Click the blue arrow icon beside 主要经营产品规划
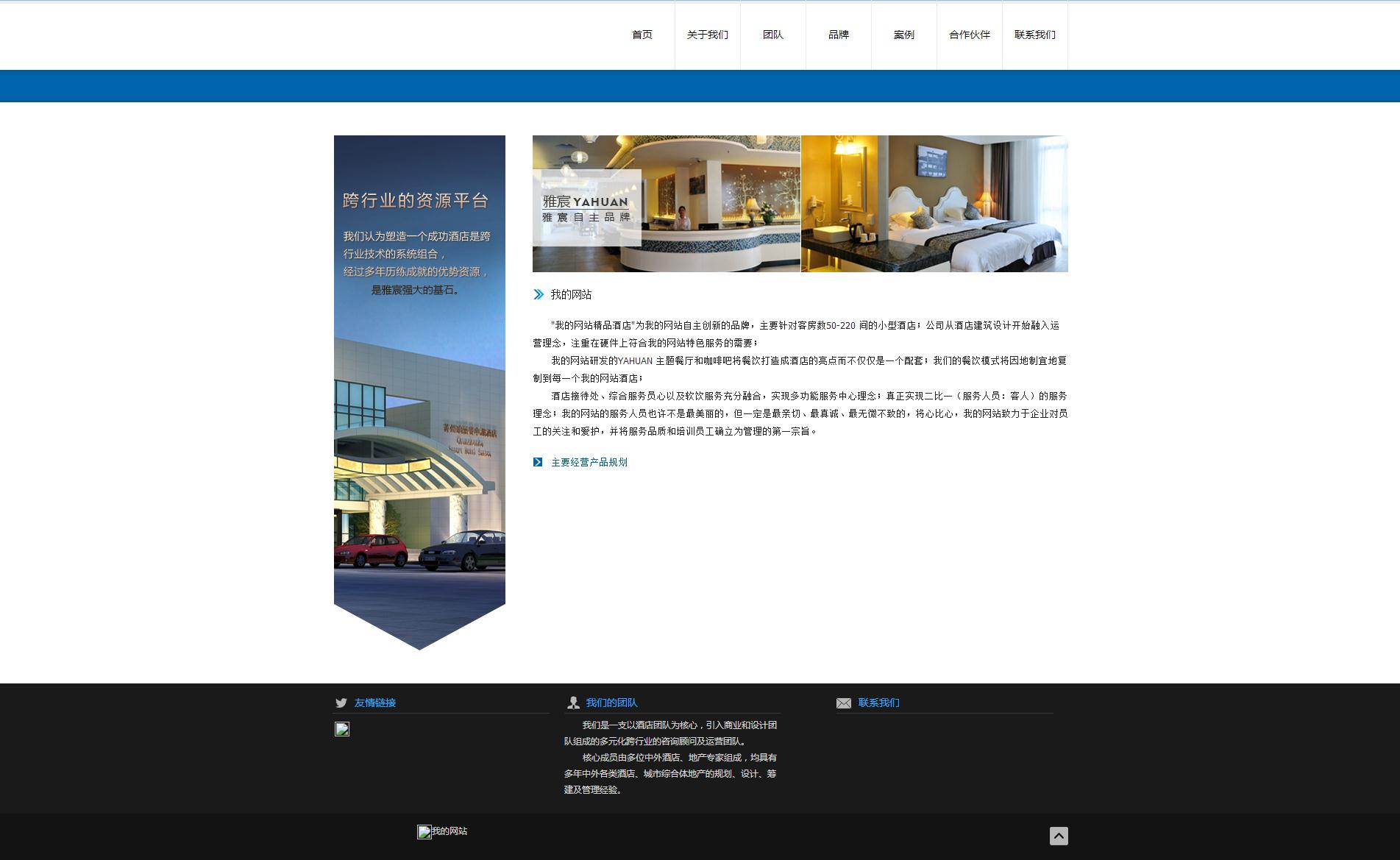The image size is (1400, 860). click(538, 462)
